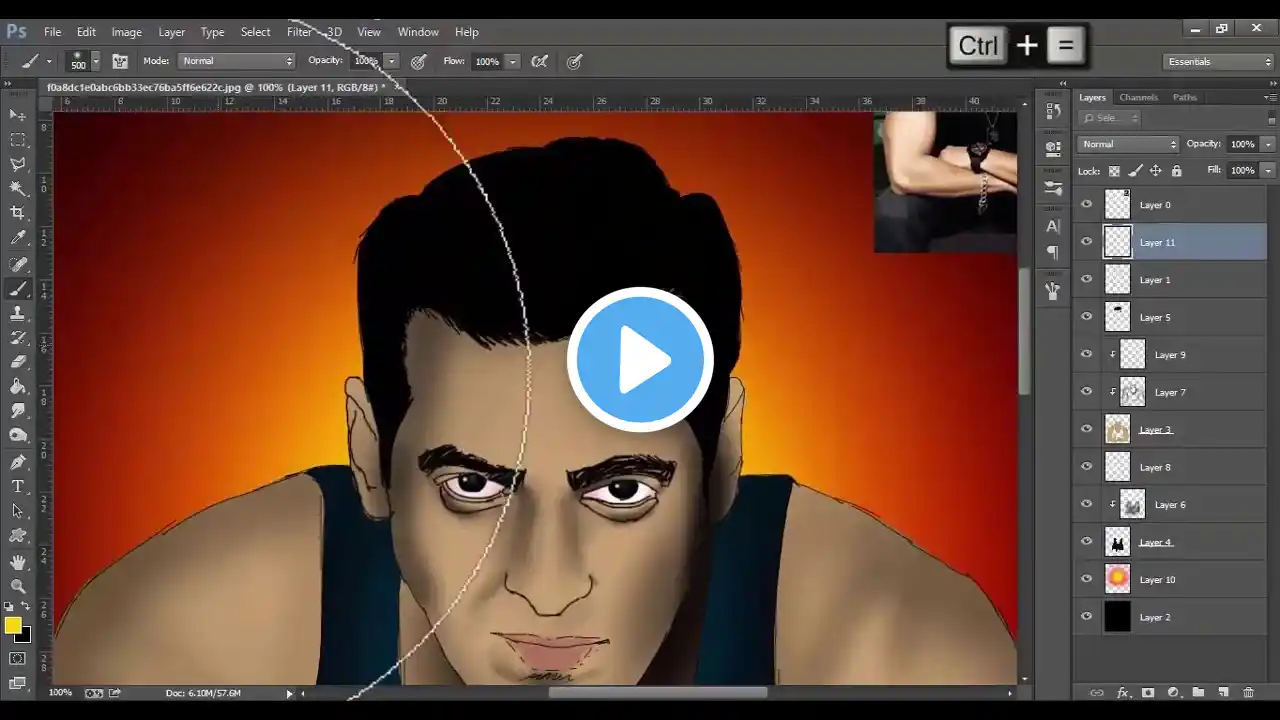Open the blending Mode dropdown in options bar

pos(237,61)
